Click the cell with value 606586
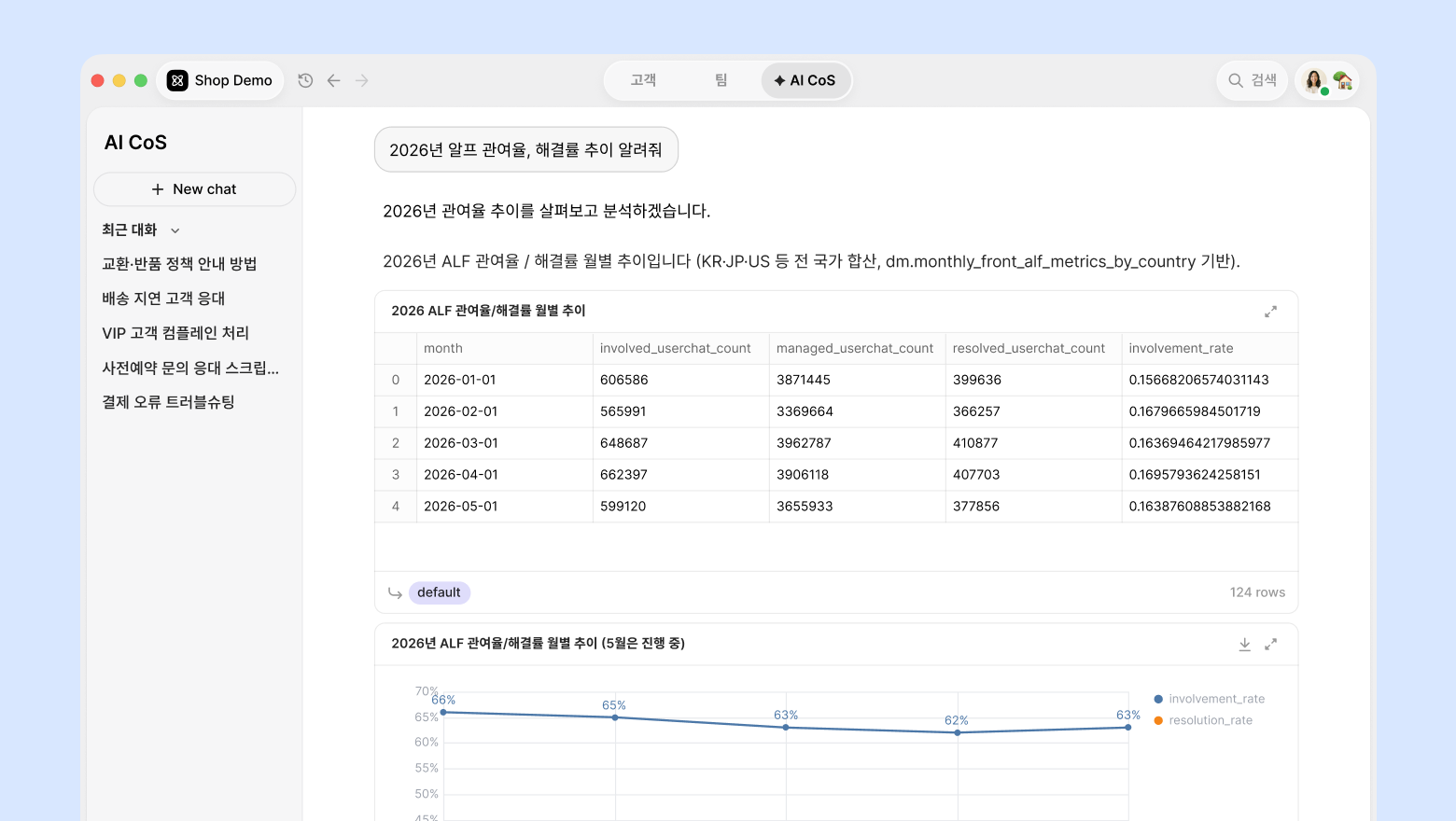Image resolution: width=1456 pixels, height=821 pixels. click(681, 380)
